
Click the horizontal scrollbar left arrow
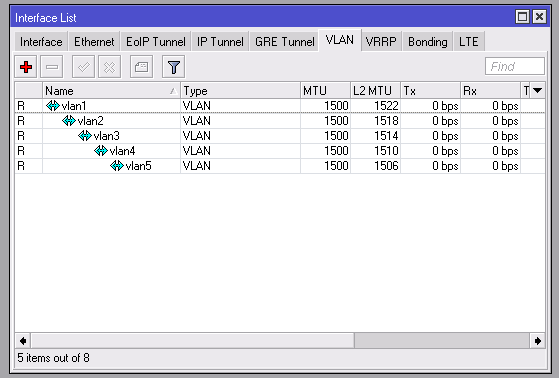tap(23, 341)
